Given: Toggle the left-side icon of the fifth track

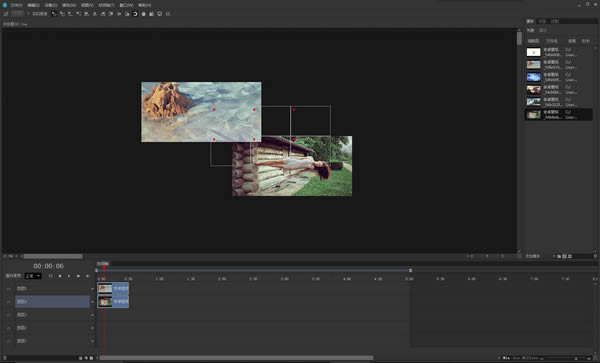Looking at the screenshot, I should pyautogui.click(x=8, y=341).
